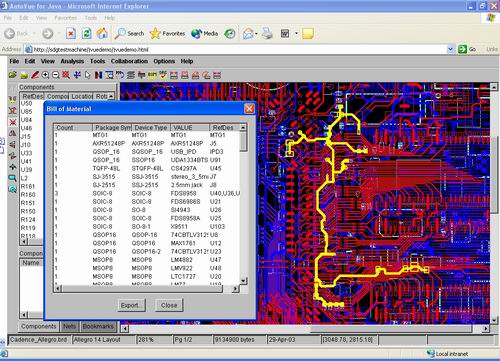500x361 pixels.
Task: Click the VALUE column header
Action: click(x=190, y=128)
